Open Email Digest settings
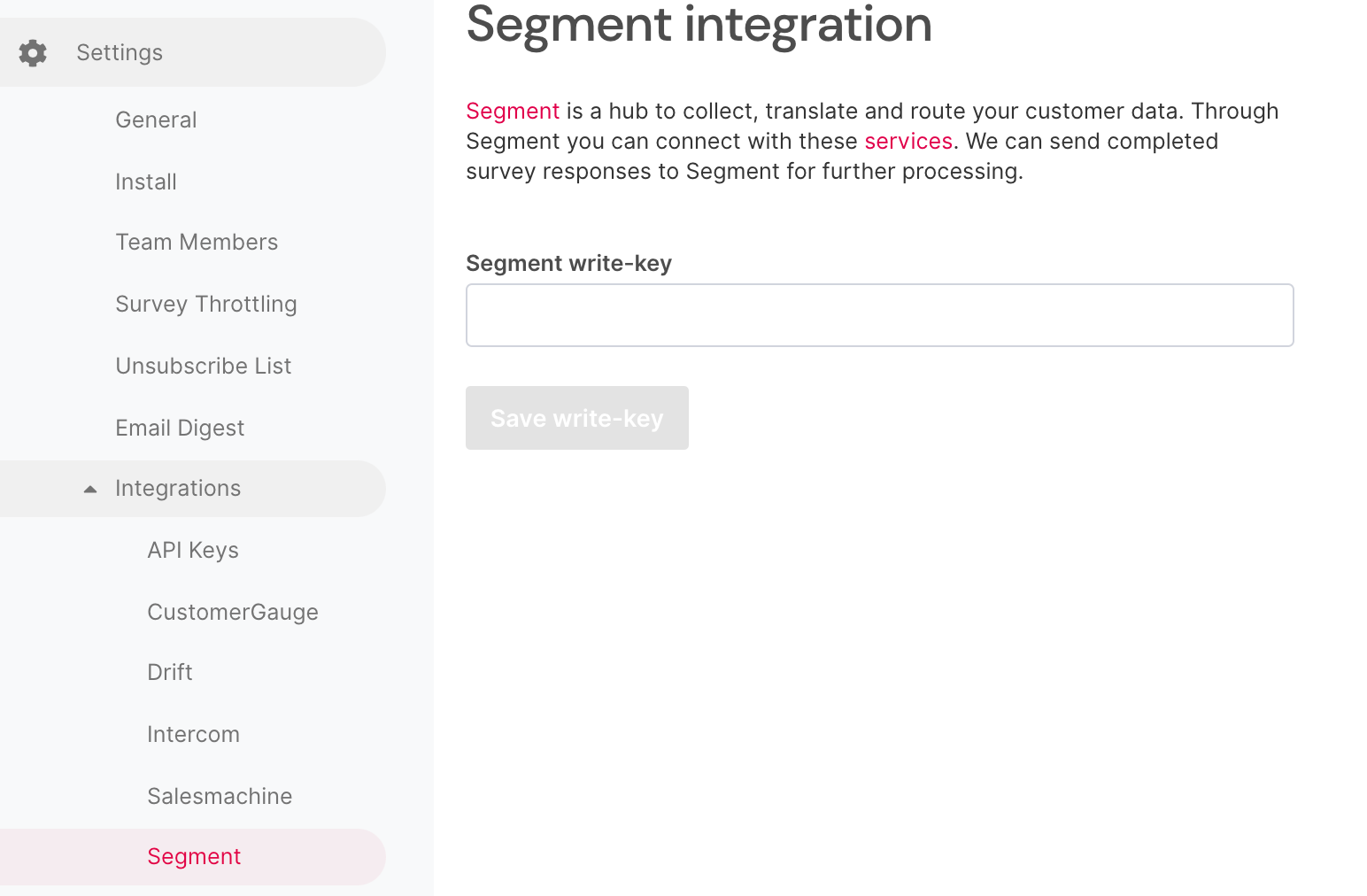 (x=180, y=428)
